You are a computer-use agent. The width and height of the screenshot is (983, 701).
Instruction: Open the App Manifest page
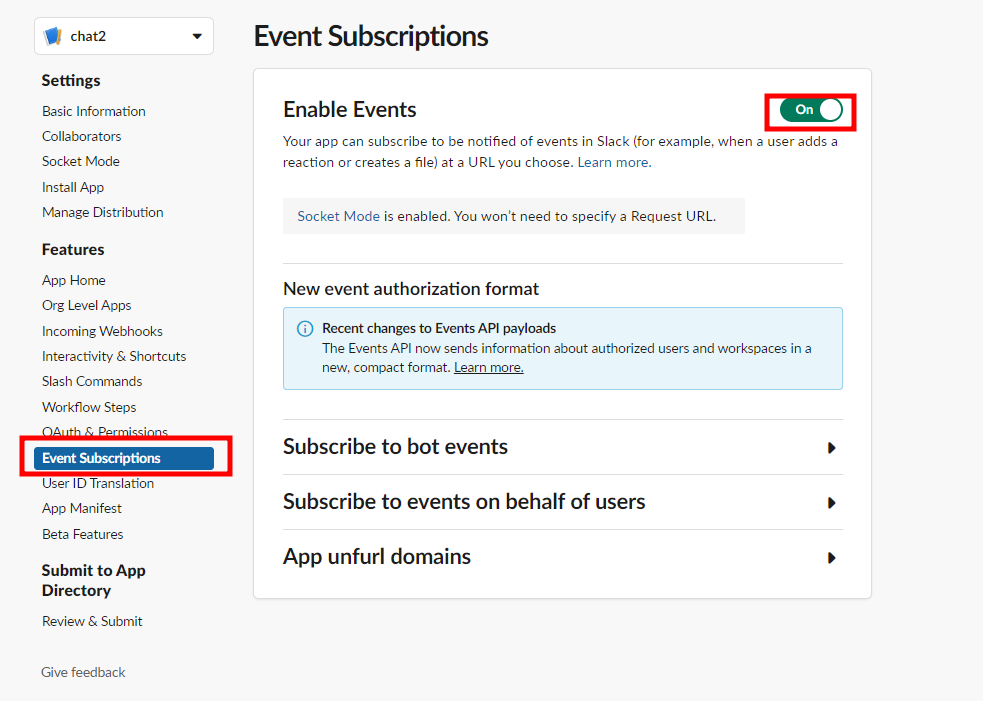point(81,509)
